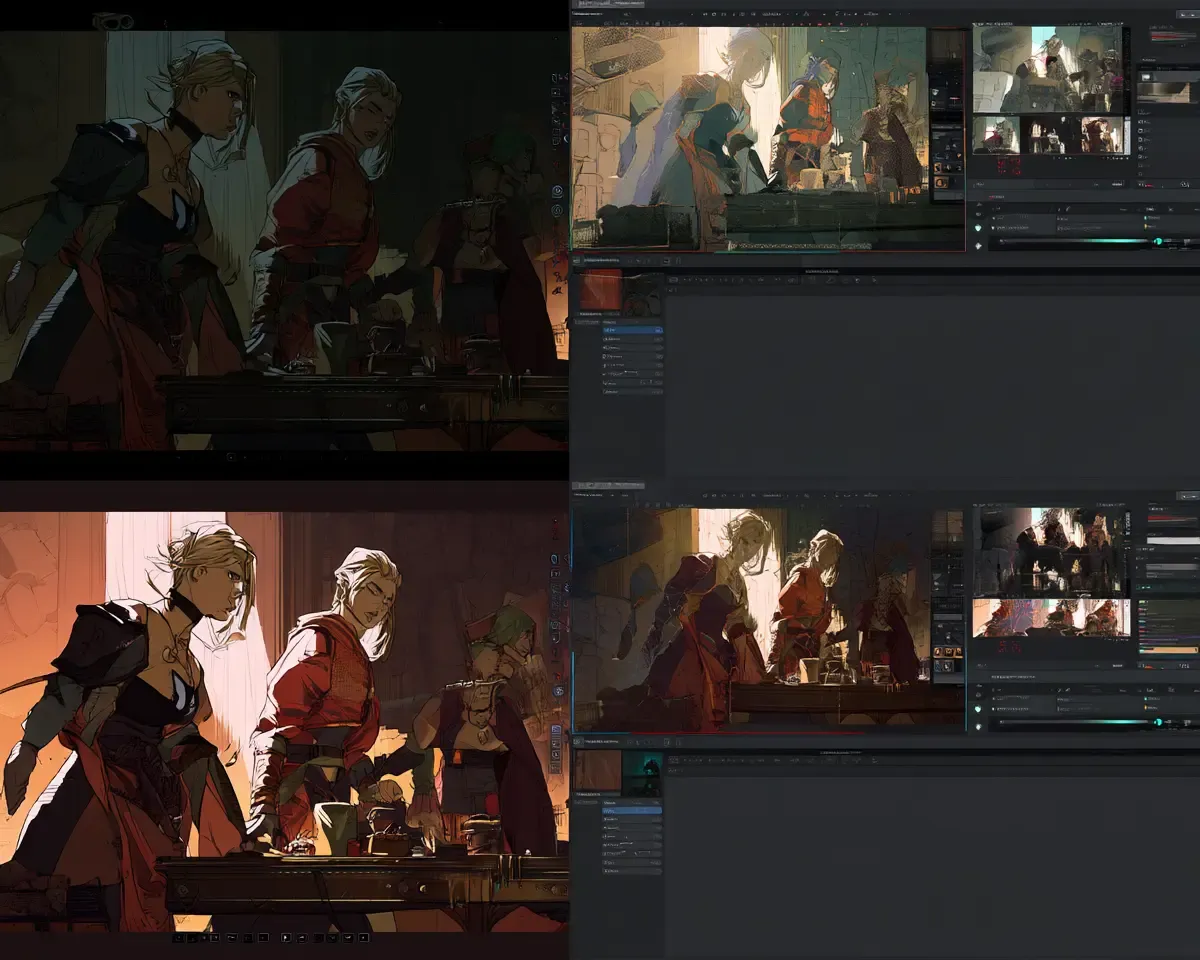Select the blue highlighted list row in upper editor
Screen dimensions: 1200x960
coord(631,329)
